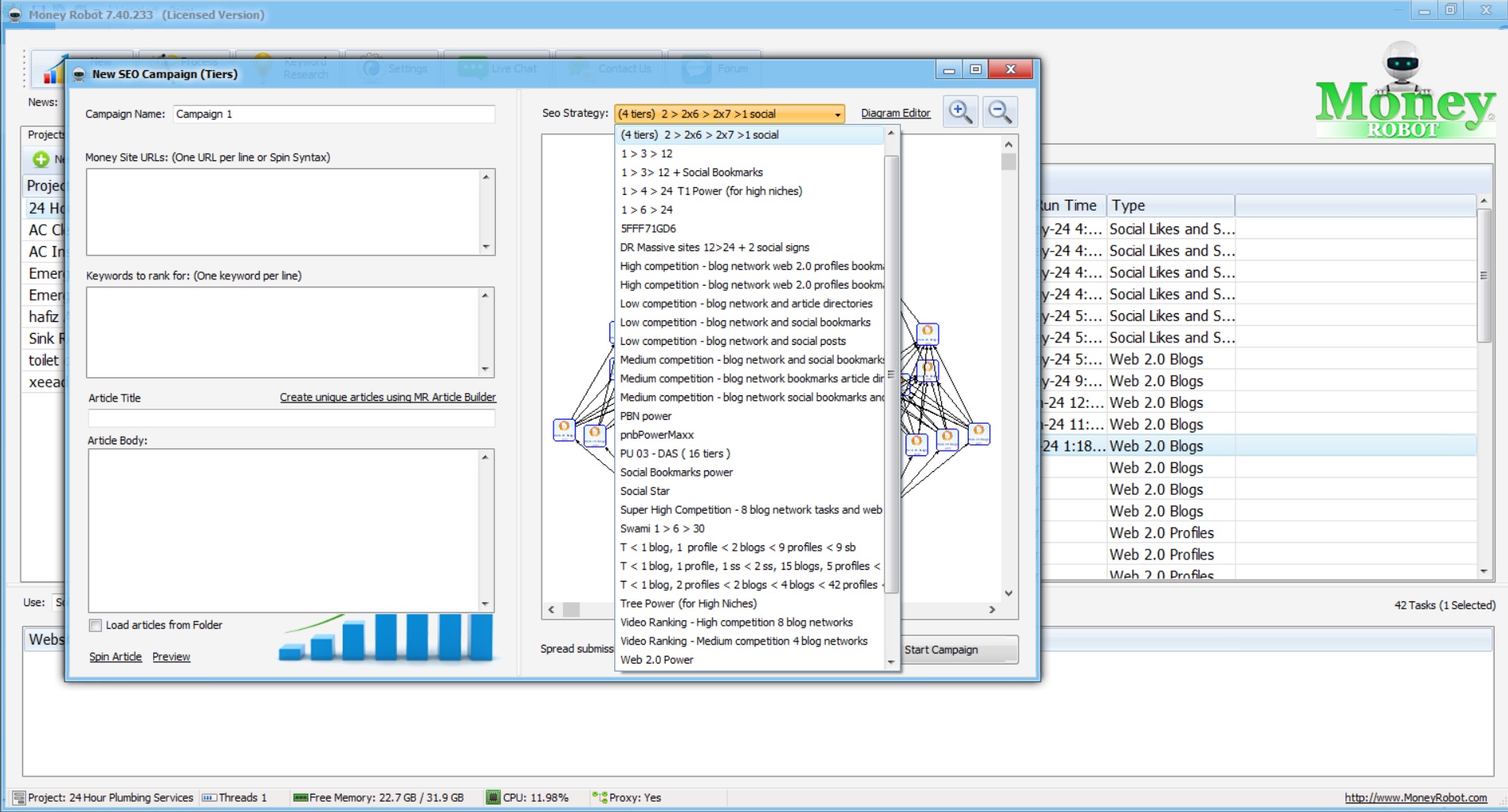The image size is (1508, 812).
Task: Select 'PBN power' strategy option
Action: pos(749,416)
